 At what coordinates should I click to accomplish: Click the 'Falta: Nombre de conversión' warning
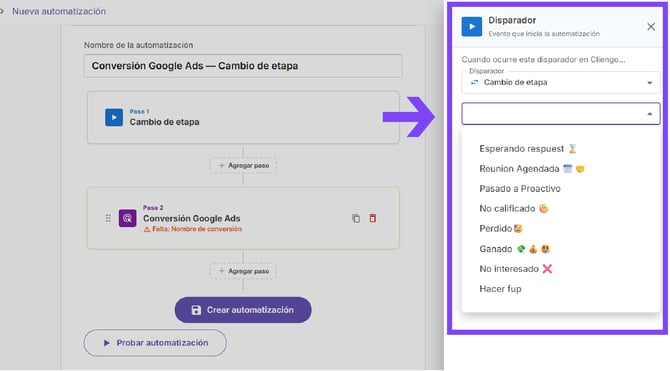point(193,229)
